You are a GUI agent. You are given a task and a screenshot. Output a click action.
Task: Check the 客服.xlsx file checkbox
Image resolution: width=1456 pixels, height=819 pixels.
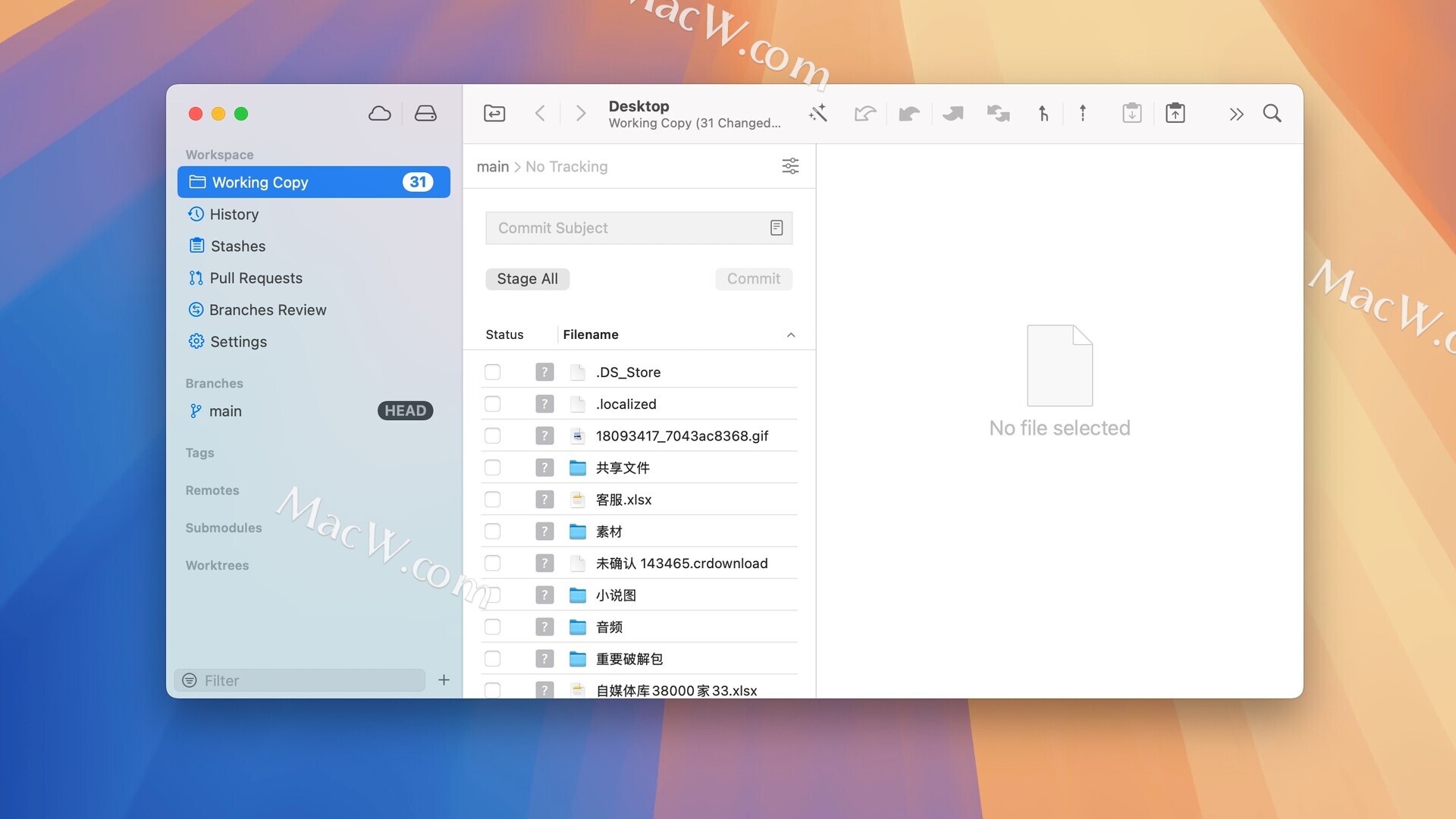[x=492, y=500]
